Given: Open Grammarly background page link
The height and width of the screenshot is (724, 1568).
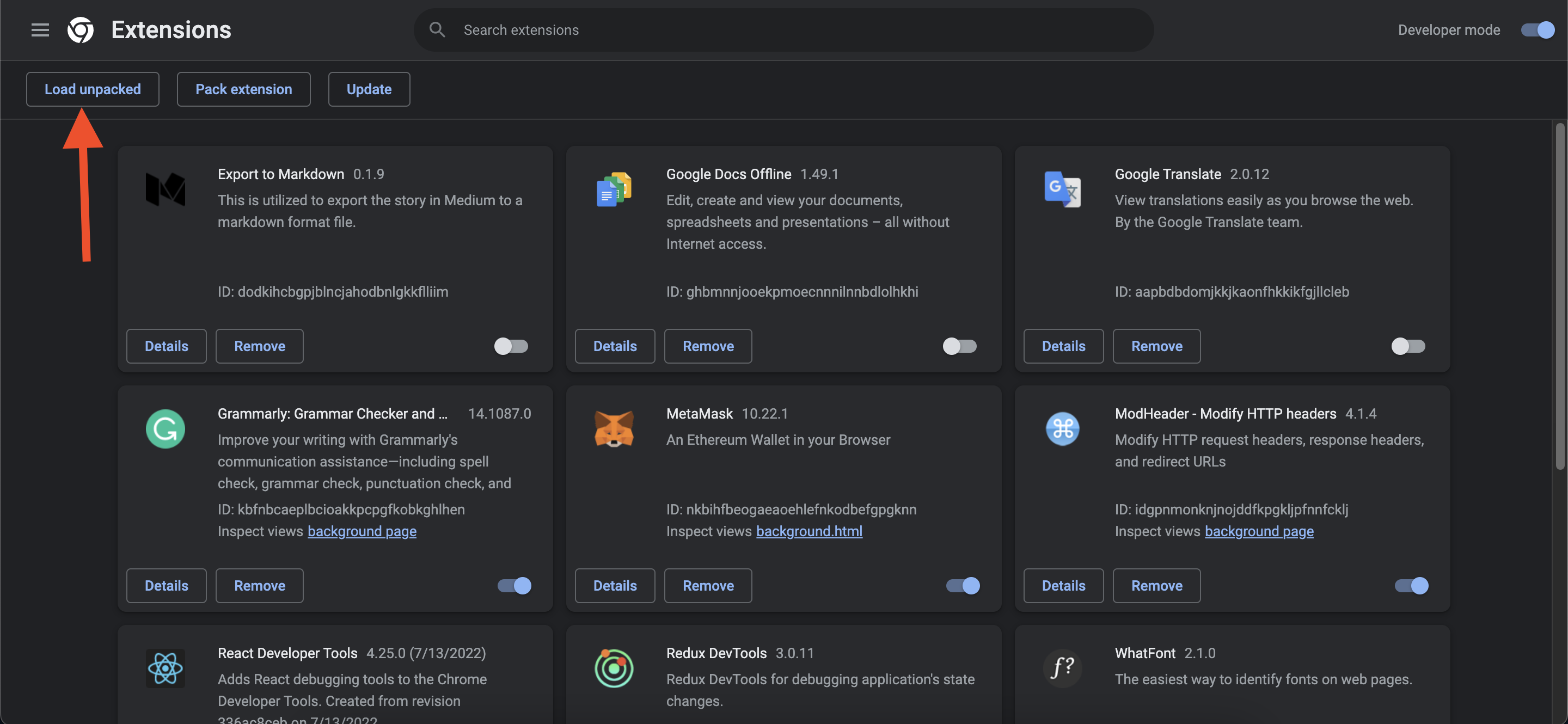Looking at the screenshot, I should pyautogui.click(x=362, y=531).
